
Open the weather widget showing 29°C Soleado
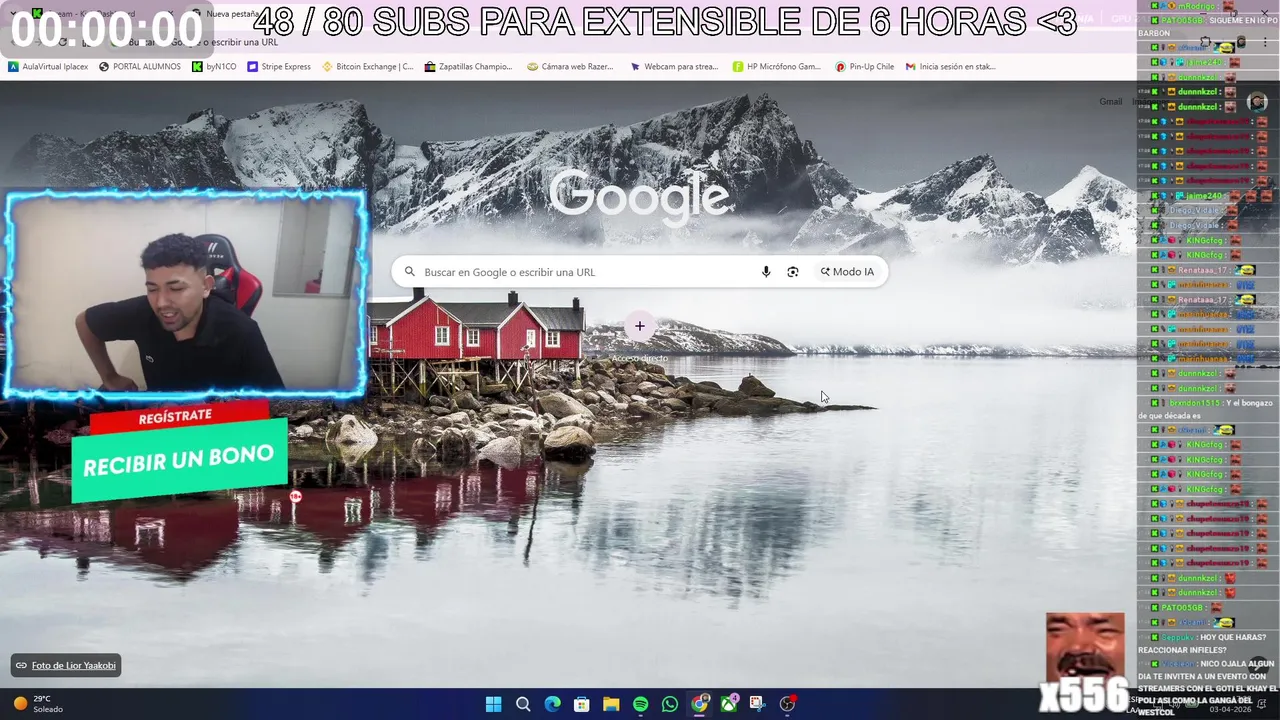[x=38, y=704]
